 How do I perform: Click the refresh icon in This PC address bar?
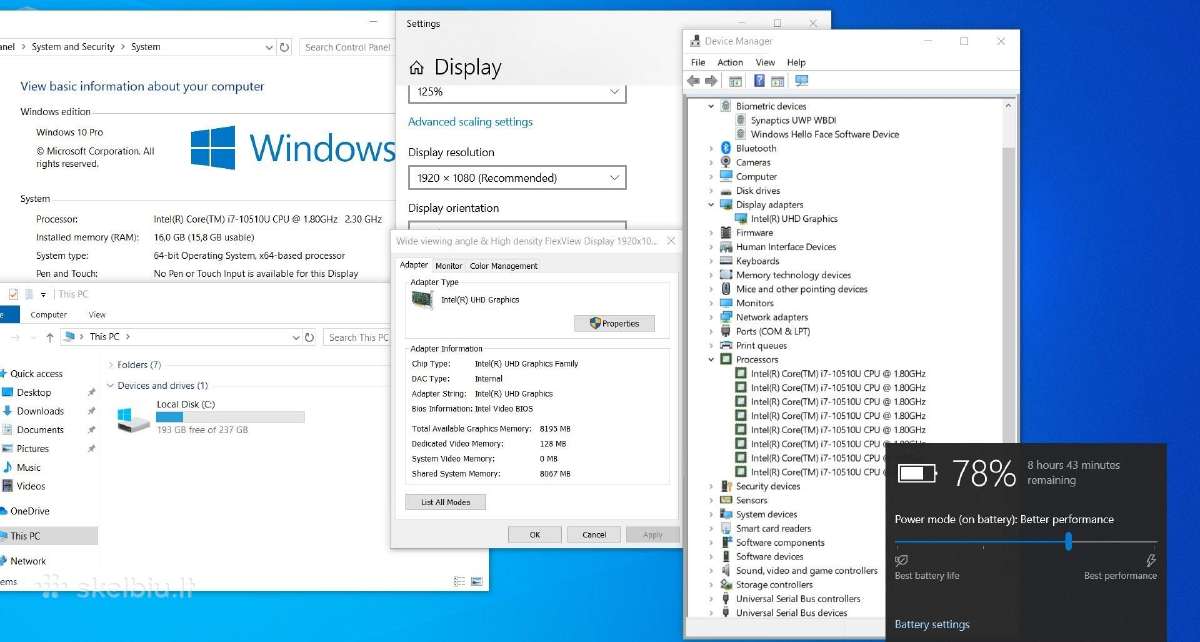(x=310, y=337)
